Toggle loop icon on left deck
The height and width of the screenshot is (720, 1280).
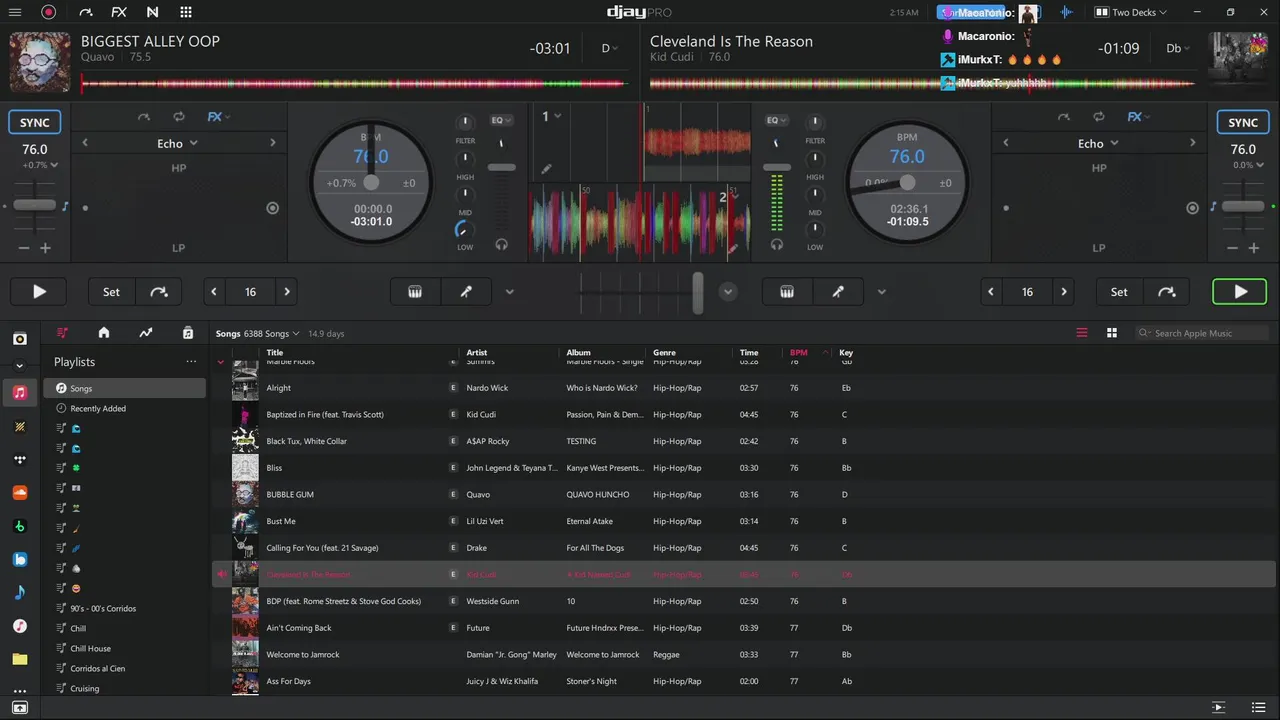(178, 117)
